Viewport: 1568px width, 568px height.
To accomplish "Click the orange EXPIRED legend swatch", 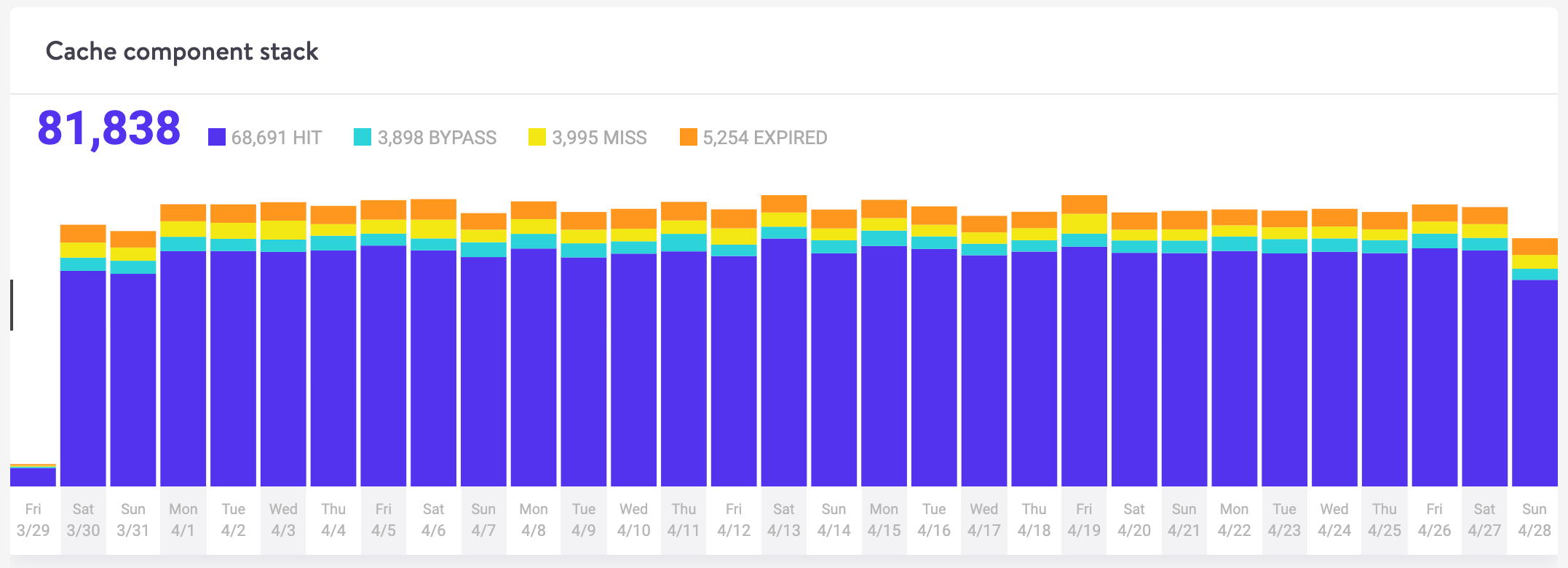I will [688, 137].
